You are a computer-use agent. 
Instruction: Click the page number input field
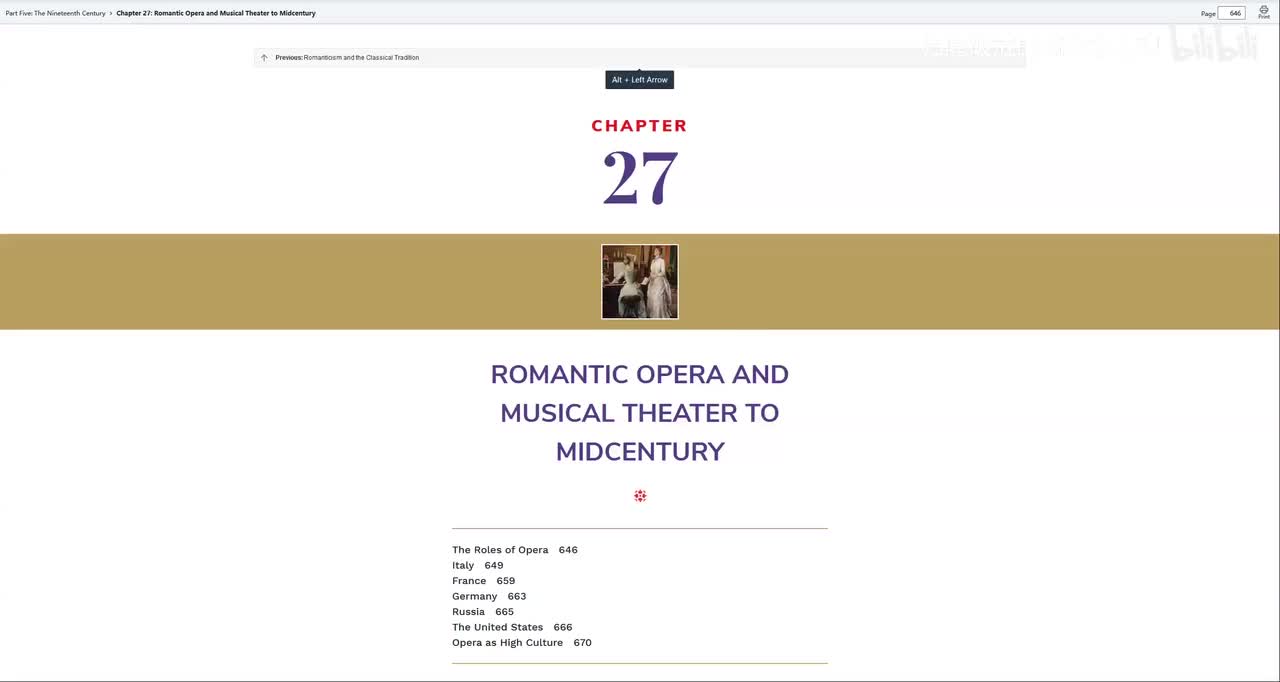1232,13
